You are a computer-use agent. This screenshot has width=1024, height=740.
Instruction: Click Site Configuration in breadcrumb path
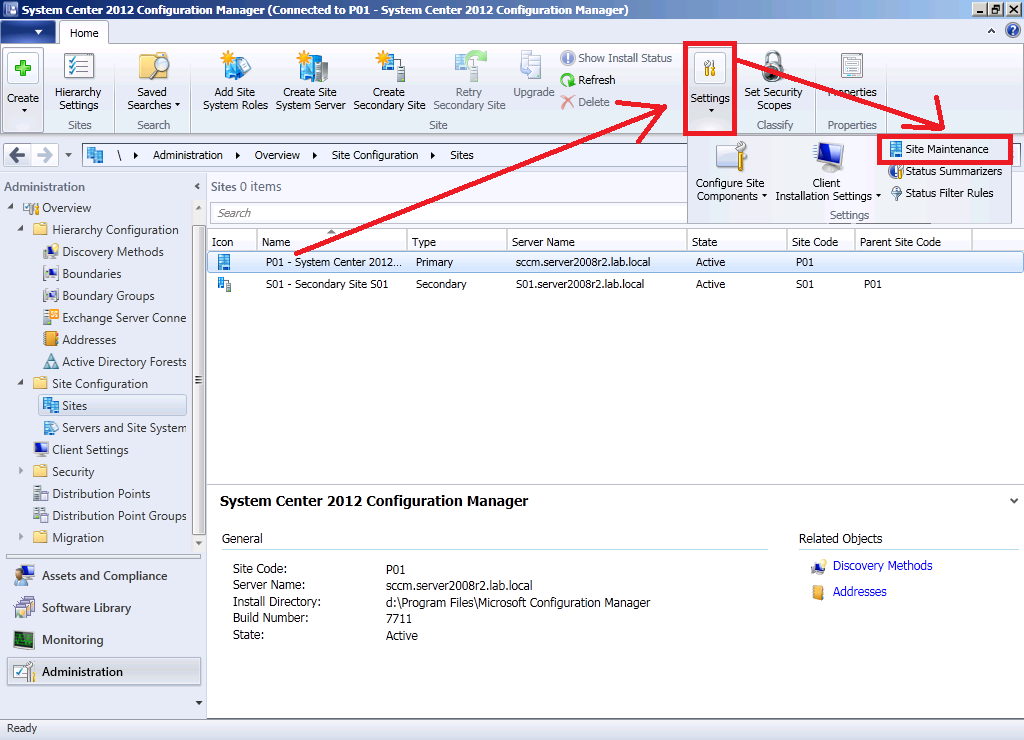pos(375,155)
